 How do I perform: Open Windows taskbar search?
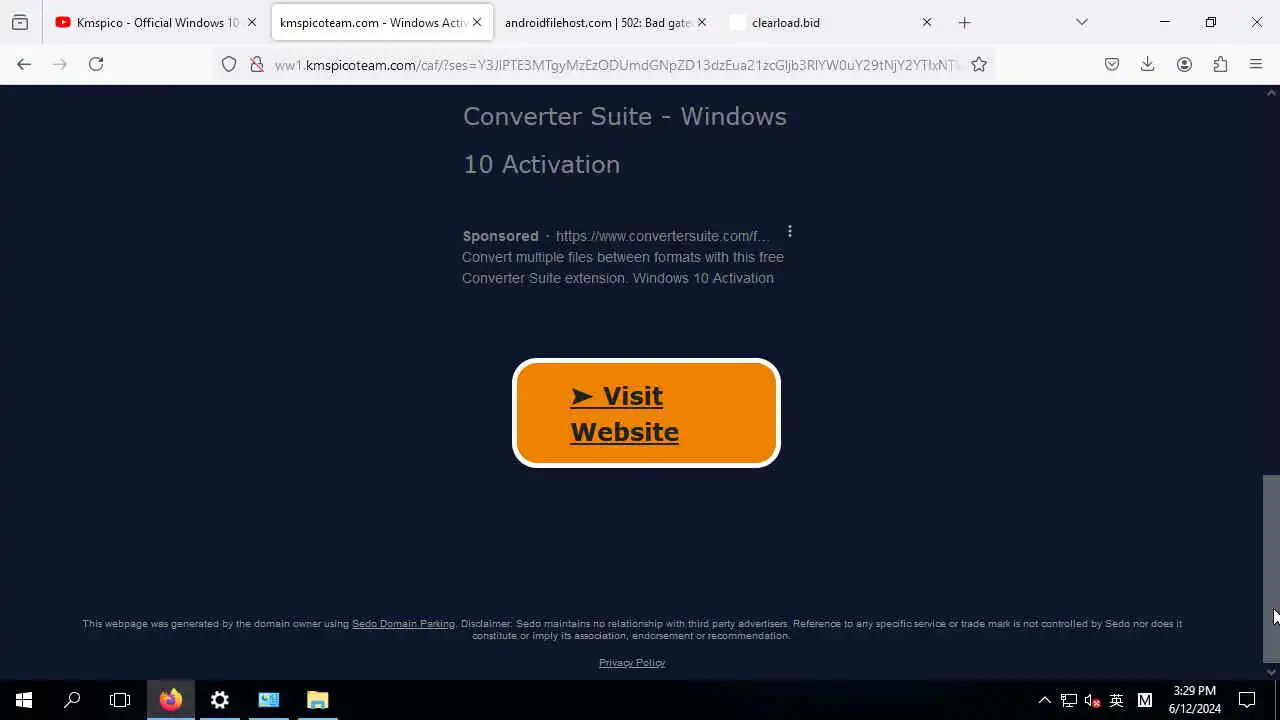click(72, 700)
